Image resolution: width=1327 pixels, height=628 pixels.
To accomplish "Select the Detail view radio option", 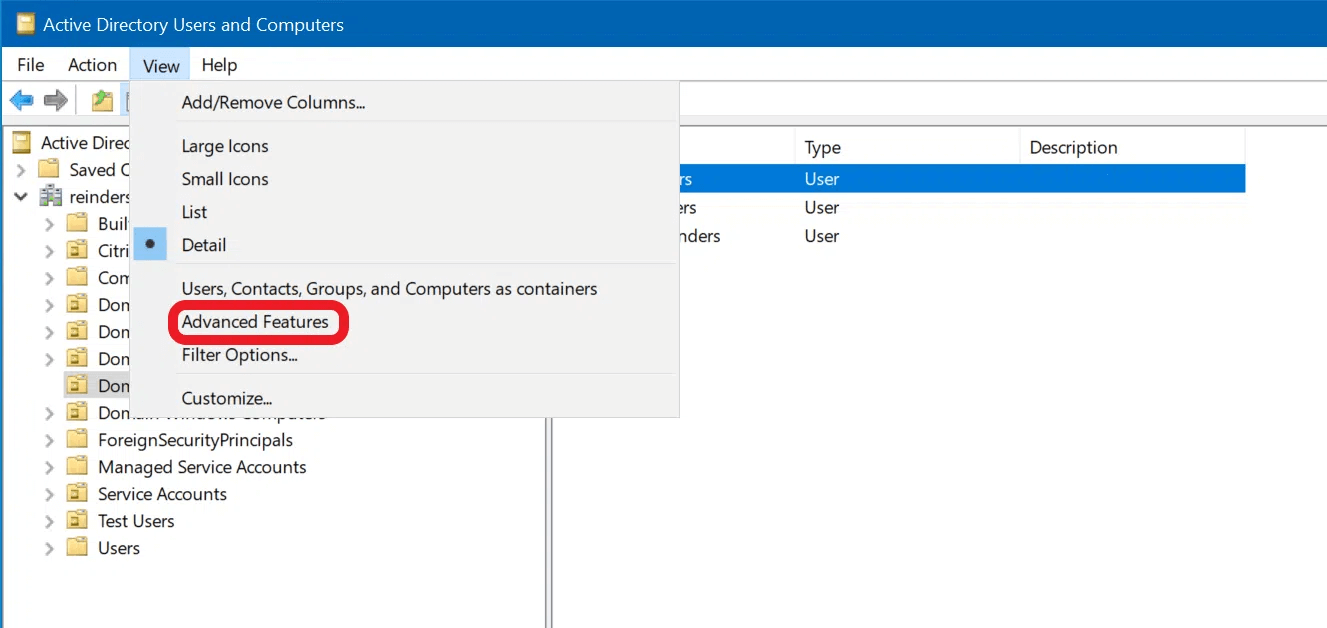I will pos(204,244).
